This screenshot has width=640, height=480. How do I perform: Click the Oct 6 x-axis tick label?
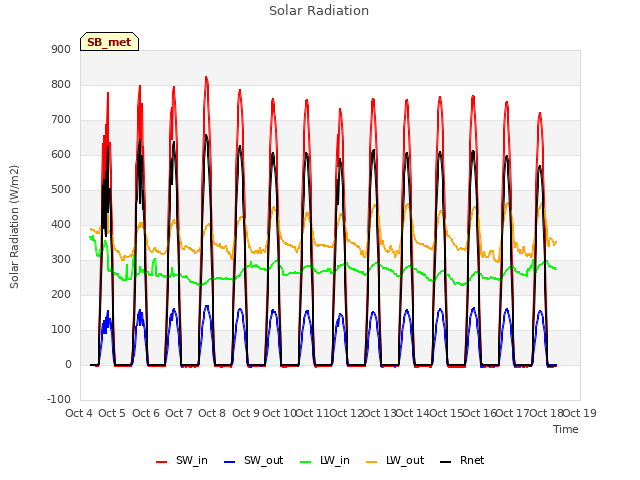tap(146, 413)
